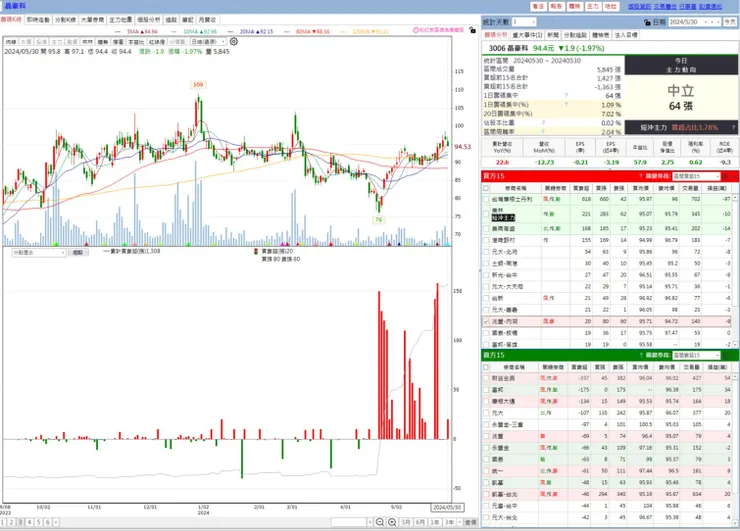The image size is (740, 531).
Task: Click the lock icon at the chart's top right
Action: [472, 30]
